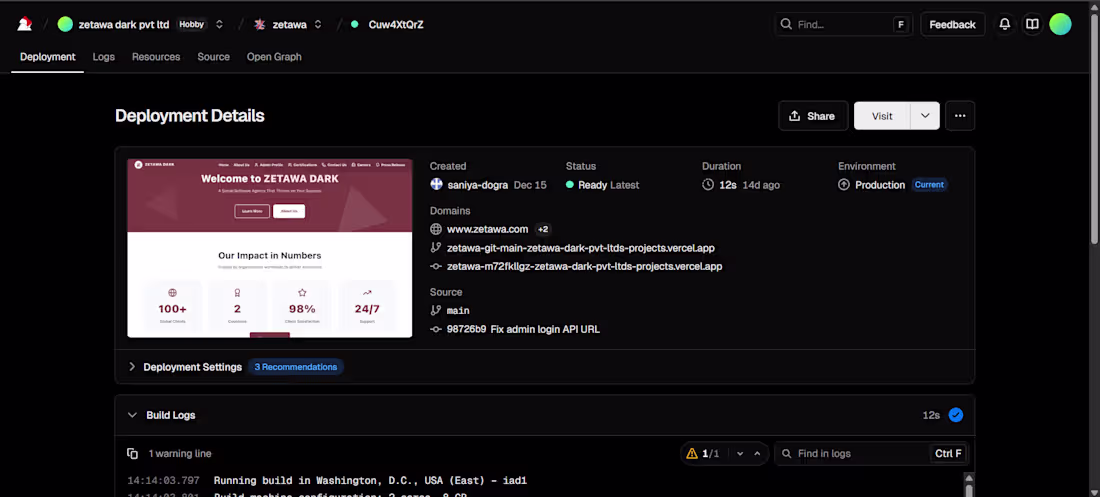This screenshot has height=497, width=1100.
Task: Open the website preview thumbnail
Action: pyautogui.click(x=269, y=248)
